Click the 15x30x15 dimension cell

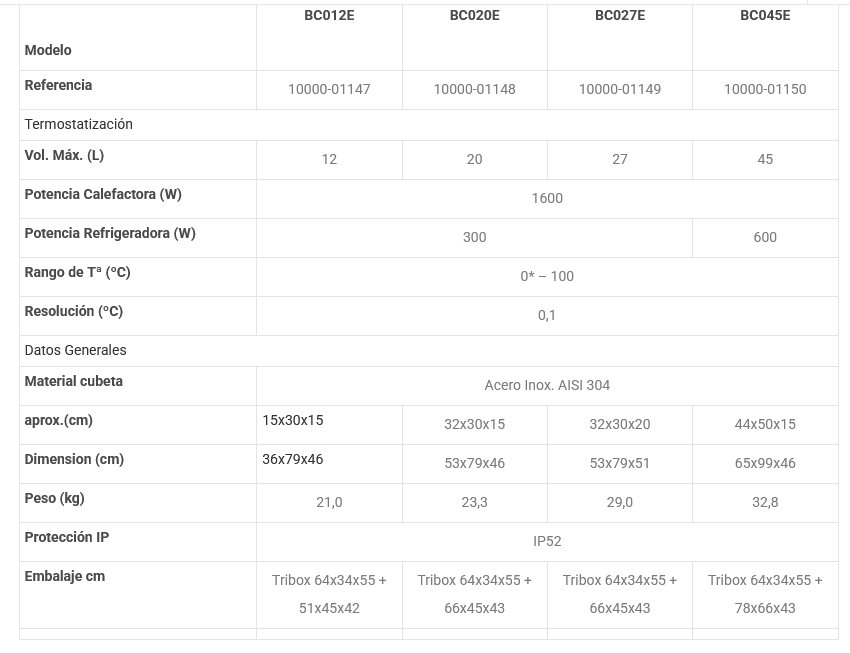click(293, 421)
